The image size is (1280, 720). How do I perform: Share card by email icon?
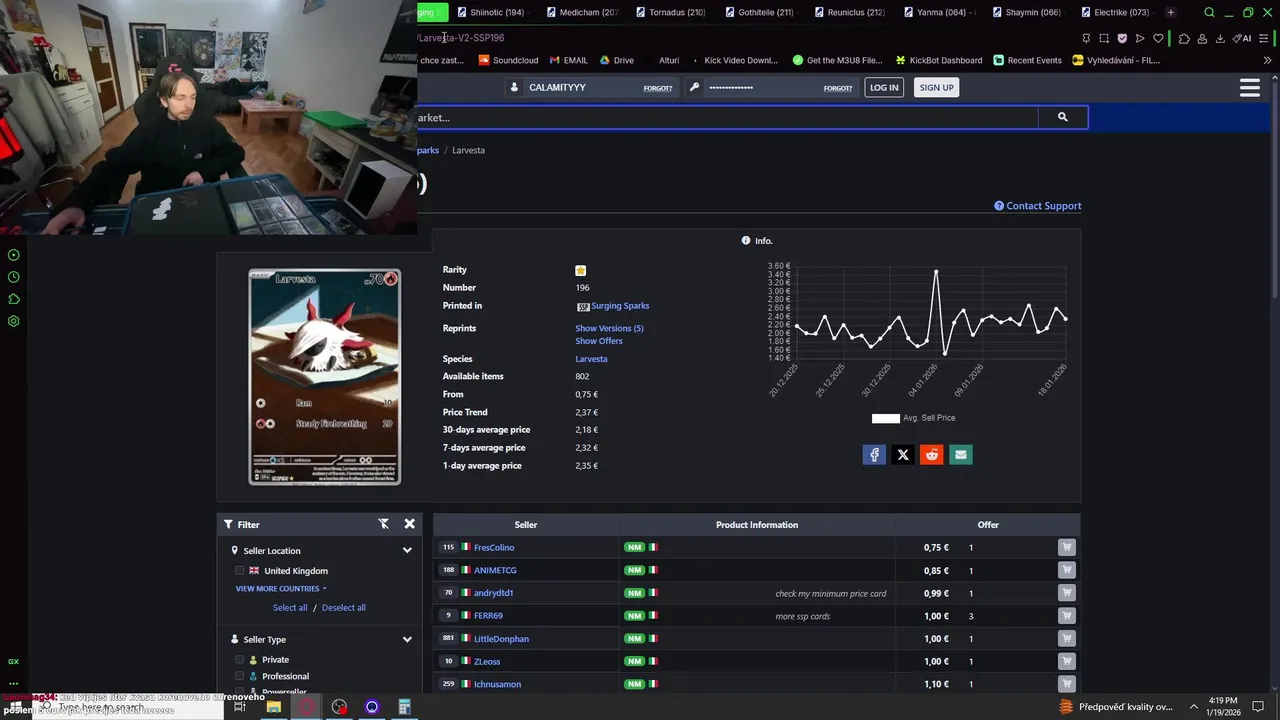961,455
